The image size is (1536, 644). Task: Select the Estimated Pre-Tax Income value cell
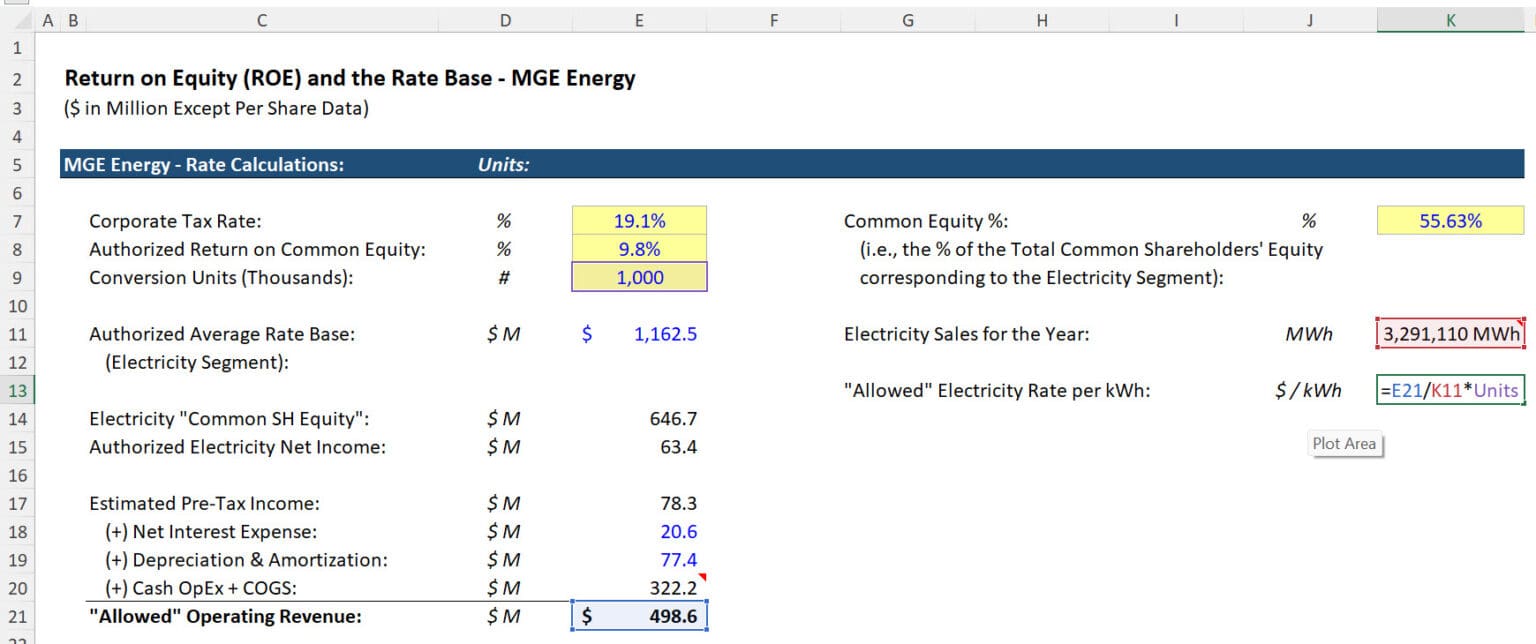coord(665,503)
